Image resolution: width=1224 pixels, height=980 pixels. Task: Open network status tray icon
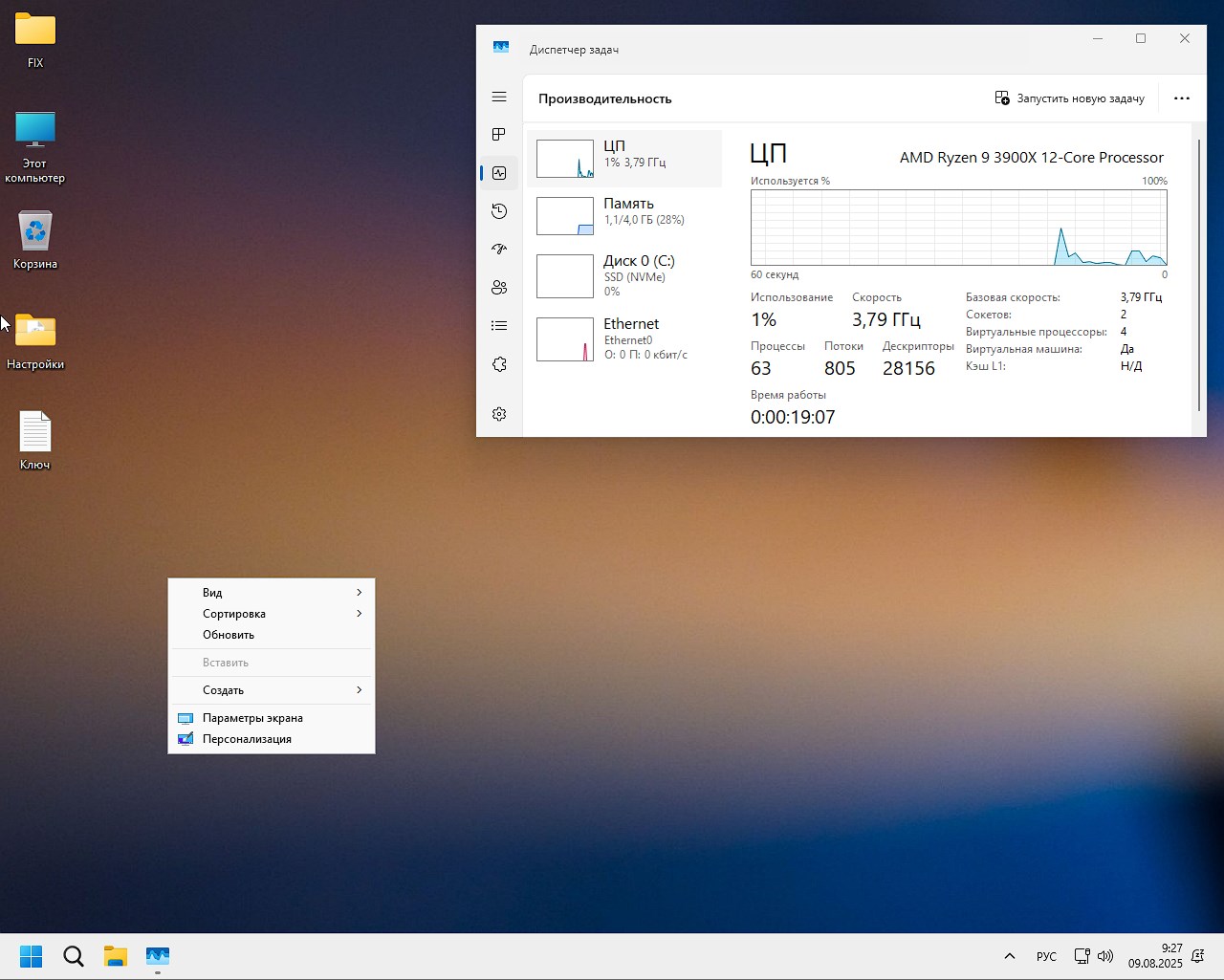(1082, 956)
